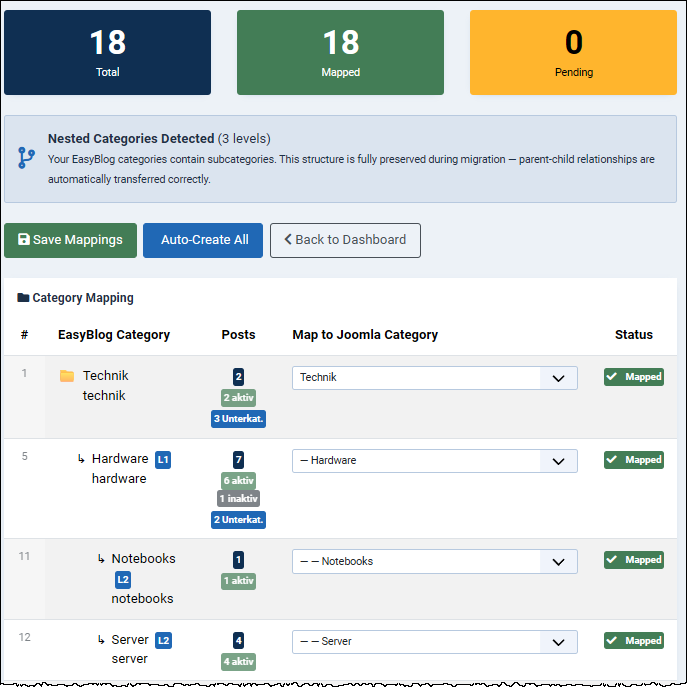Click the L1 level badge next to Hardware
The height and width of the screenshot is (688, 687).
pyautogui.click(x=163, y=459)
